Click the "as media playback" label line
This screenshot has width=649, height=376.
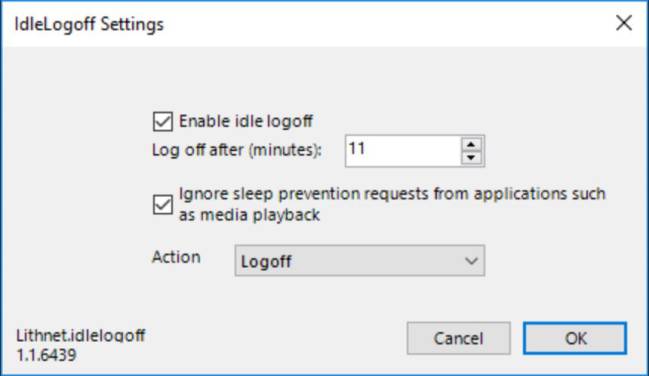pyautogui.click(x=250, y=215)
